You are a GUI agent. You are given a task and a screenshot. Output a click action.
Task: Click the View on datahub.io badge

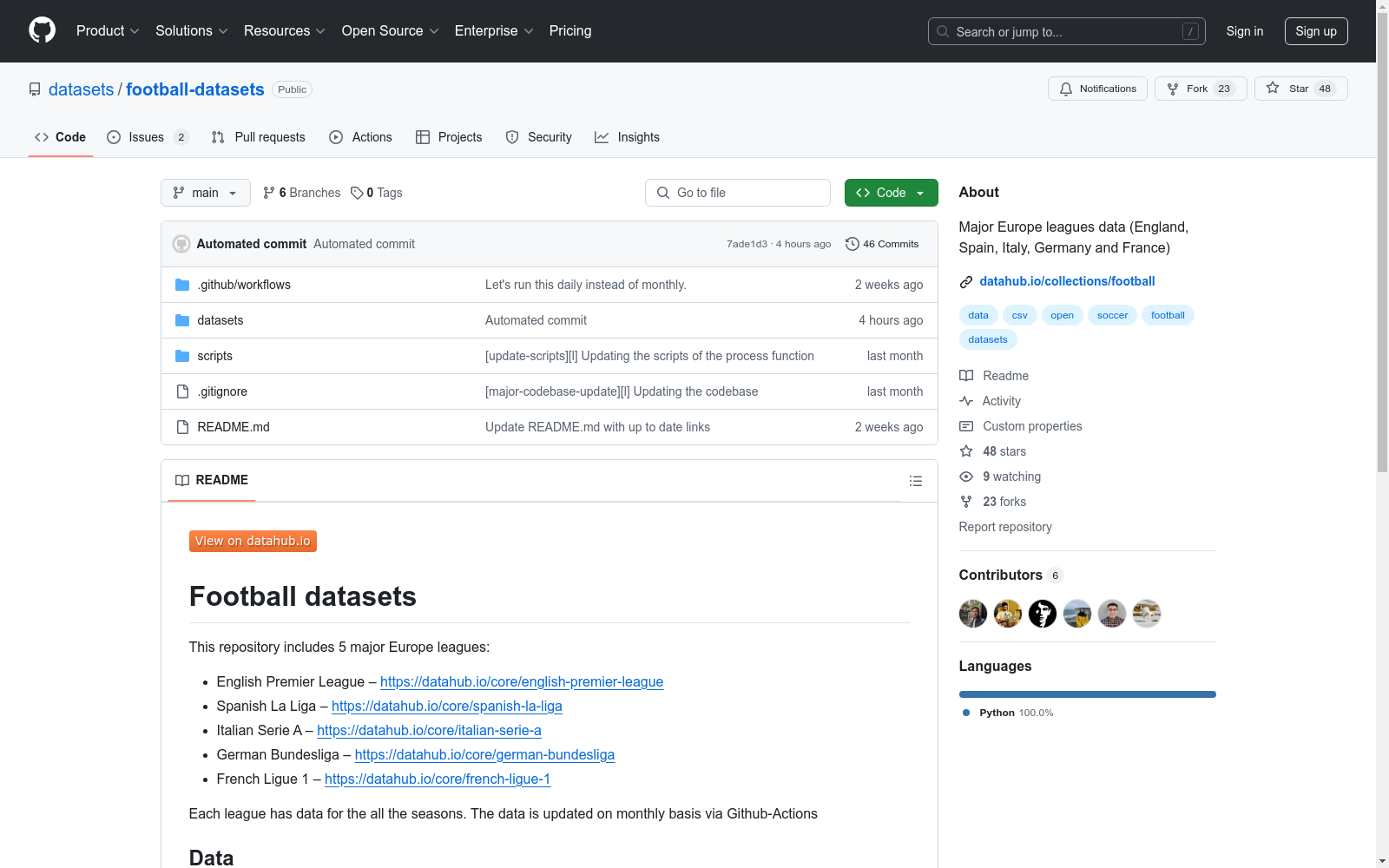253,541
